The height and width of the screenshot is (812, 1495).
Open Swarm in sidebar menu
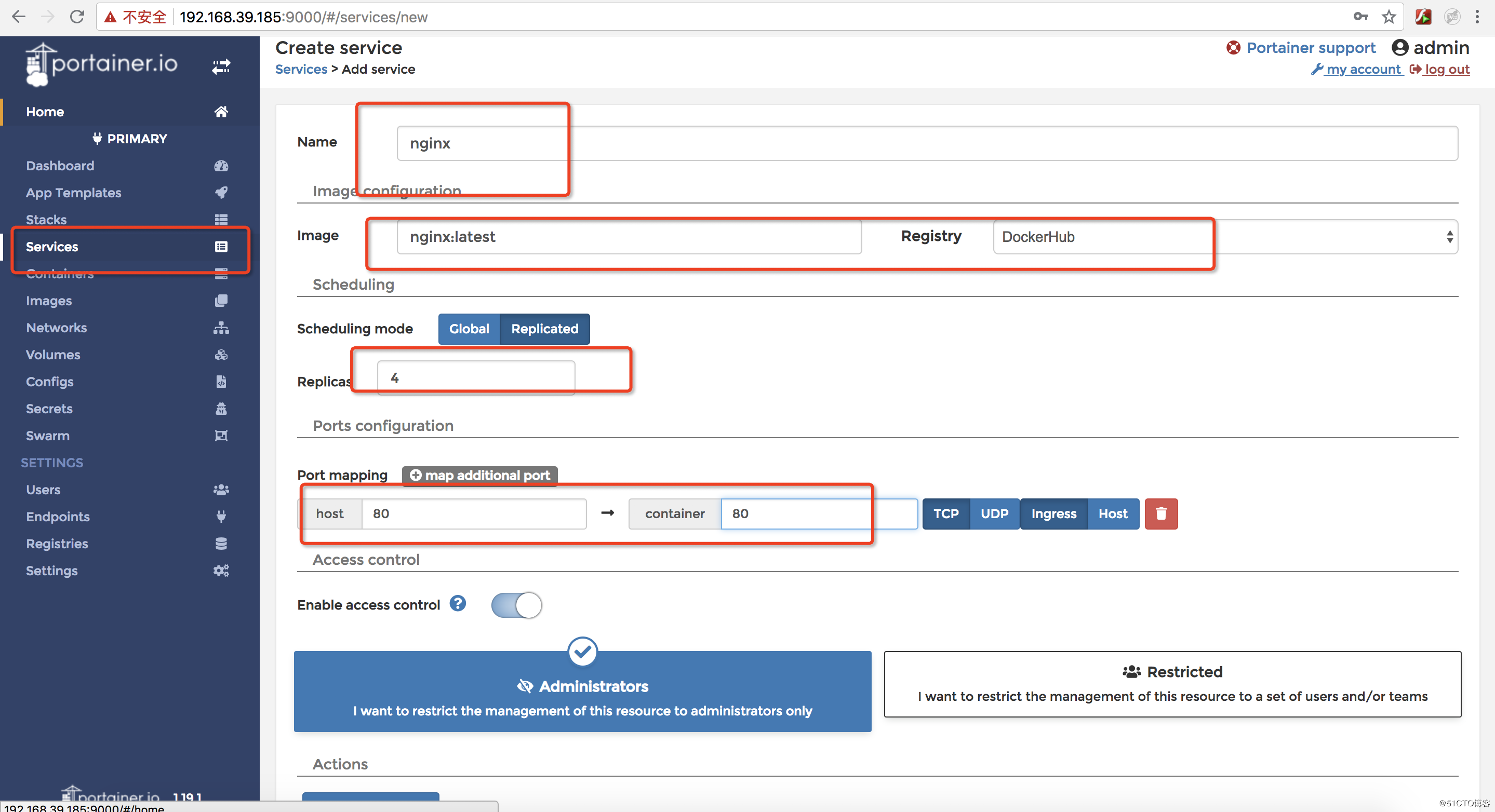pyautogui.click(x=48, y=436)
